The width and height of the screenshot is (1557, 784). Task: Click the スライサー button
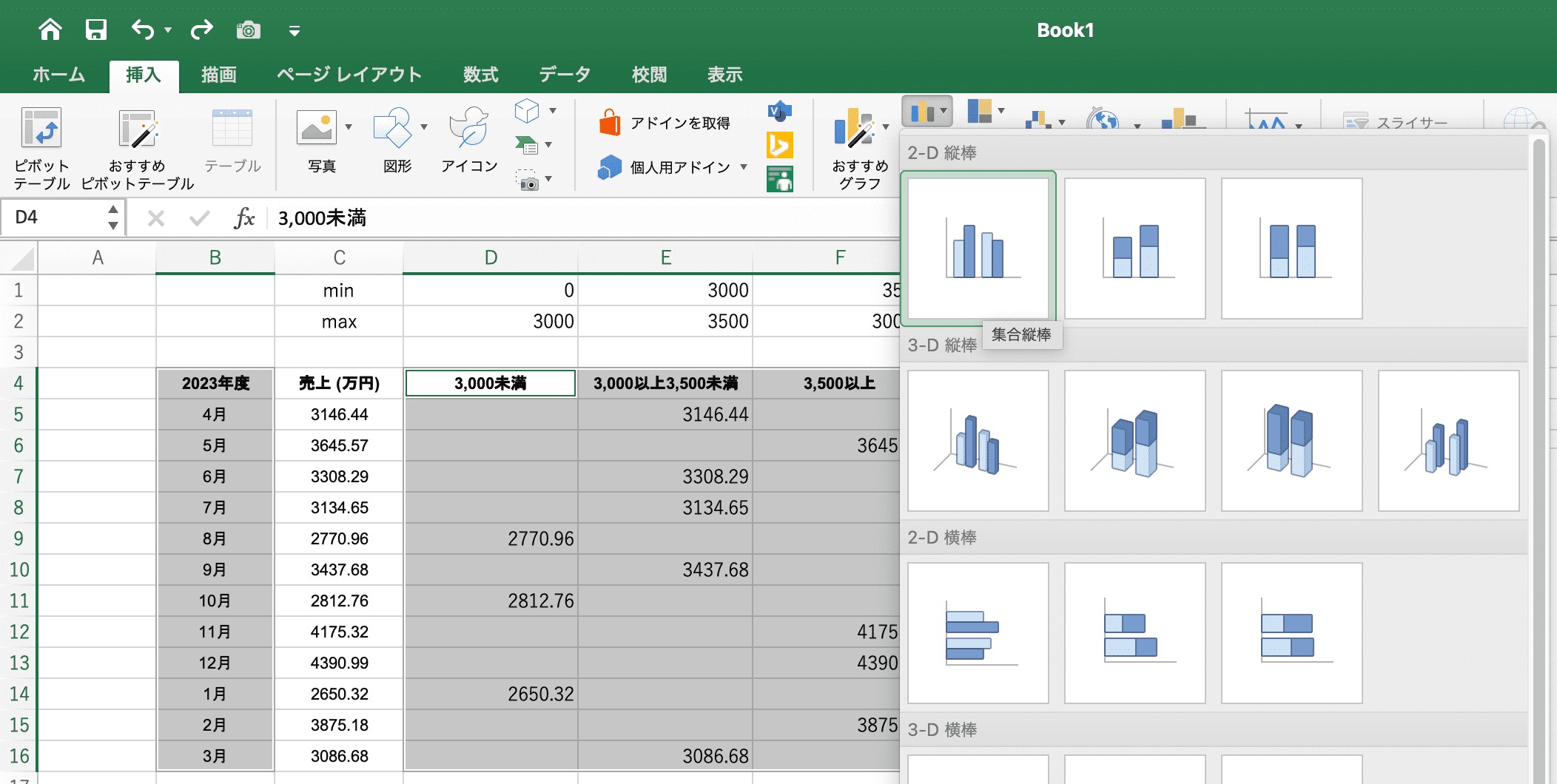pyautogui.click(x=1396, y=122)
